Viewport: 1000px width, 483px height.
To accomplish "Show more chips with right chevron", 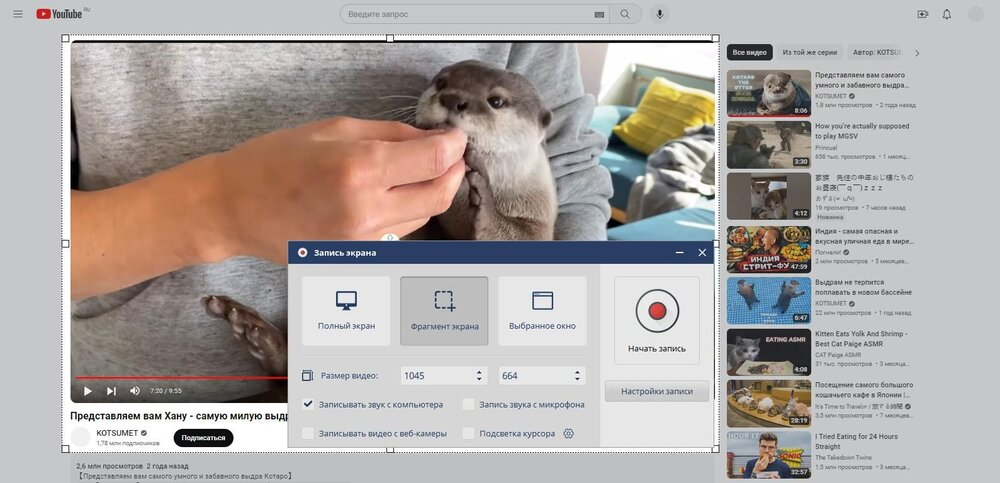I will coord(917,53).
